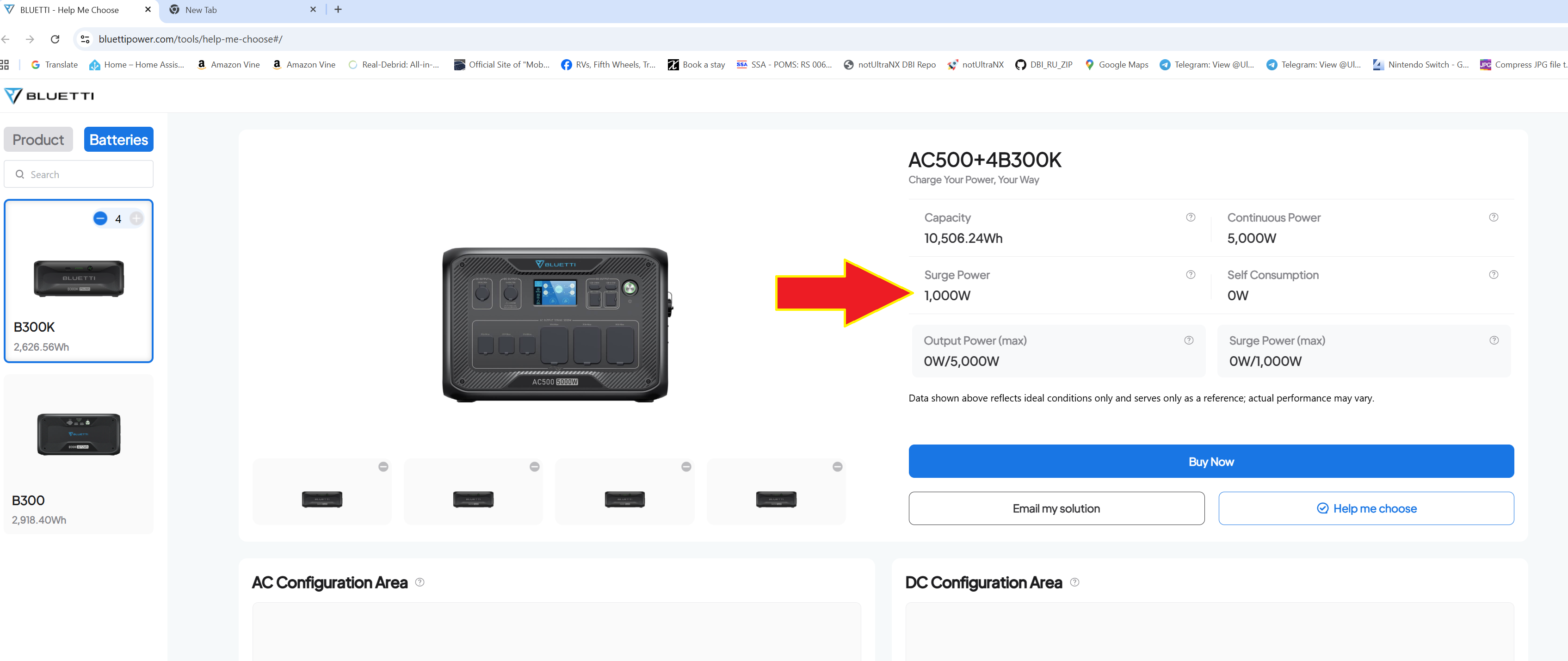The image size is (1568, 661).
Task: Open the Translate bookmark
Action: 54,64
